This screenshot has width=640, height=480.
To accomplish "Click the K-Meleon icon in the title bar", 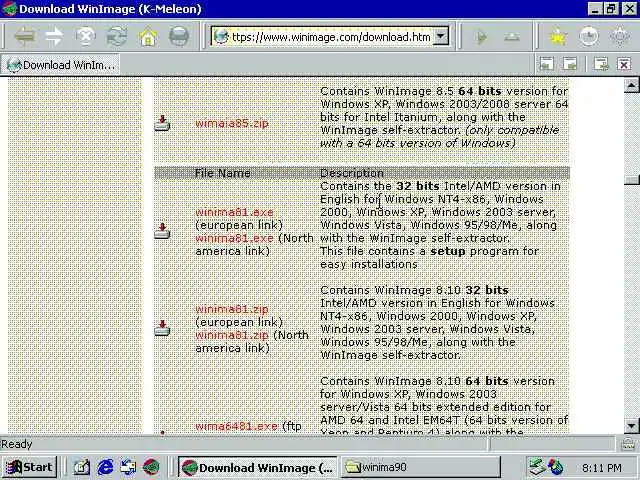I will coord(9,9).
